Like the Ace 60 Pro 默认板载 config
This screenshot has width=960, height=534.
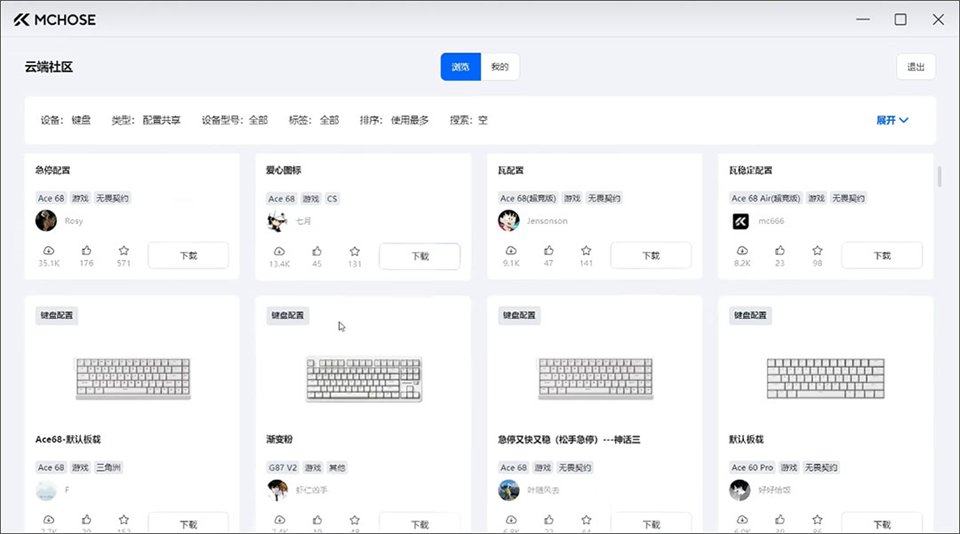pyautogui.click(x=780, y=520)
